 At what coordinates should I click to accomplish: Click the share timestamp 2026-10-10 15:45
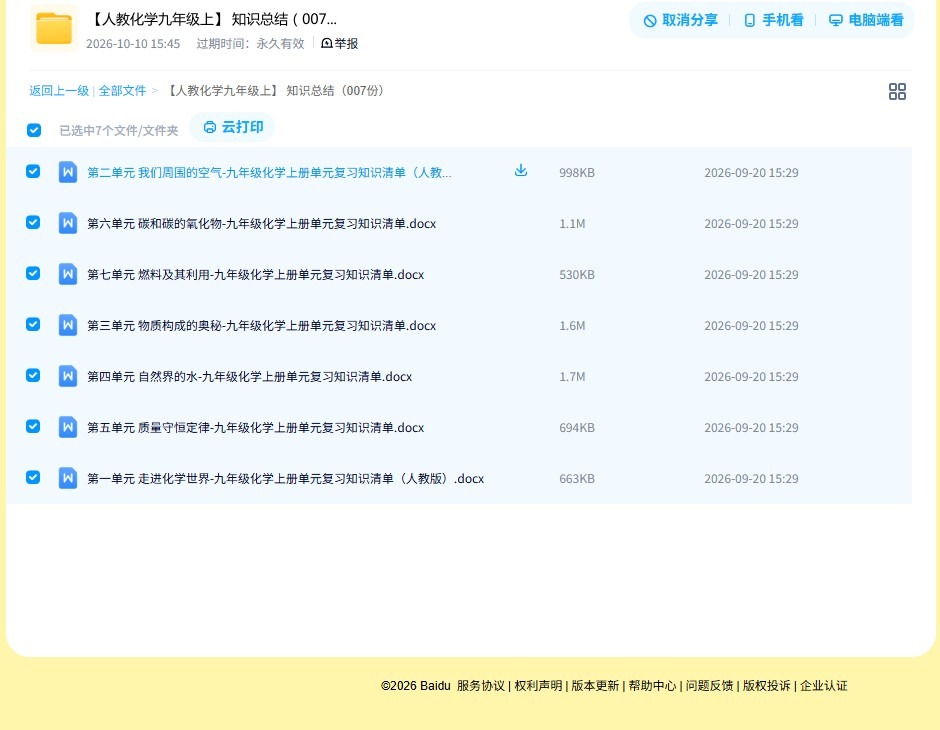pos(133,44)
